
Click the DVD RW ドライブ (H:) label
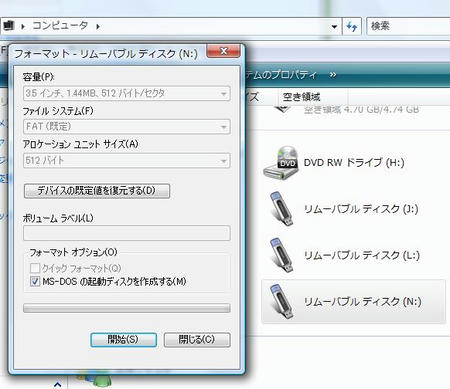click(354, 163)
